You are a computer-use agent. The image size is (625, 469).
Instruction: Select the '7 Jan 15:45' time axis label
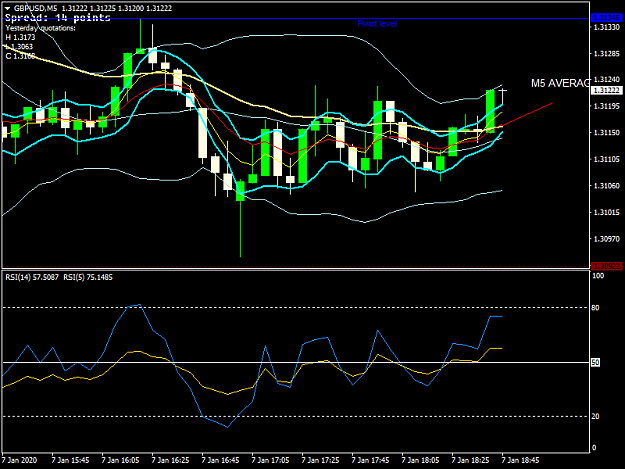70,460
